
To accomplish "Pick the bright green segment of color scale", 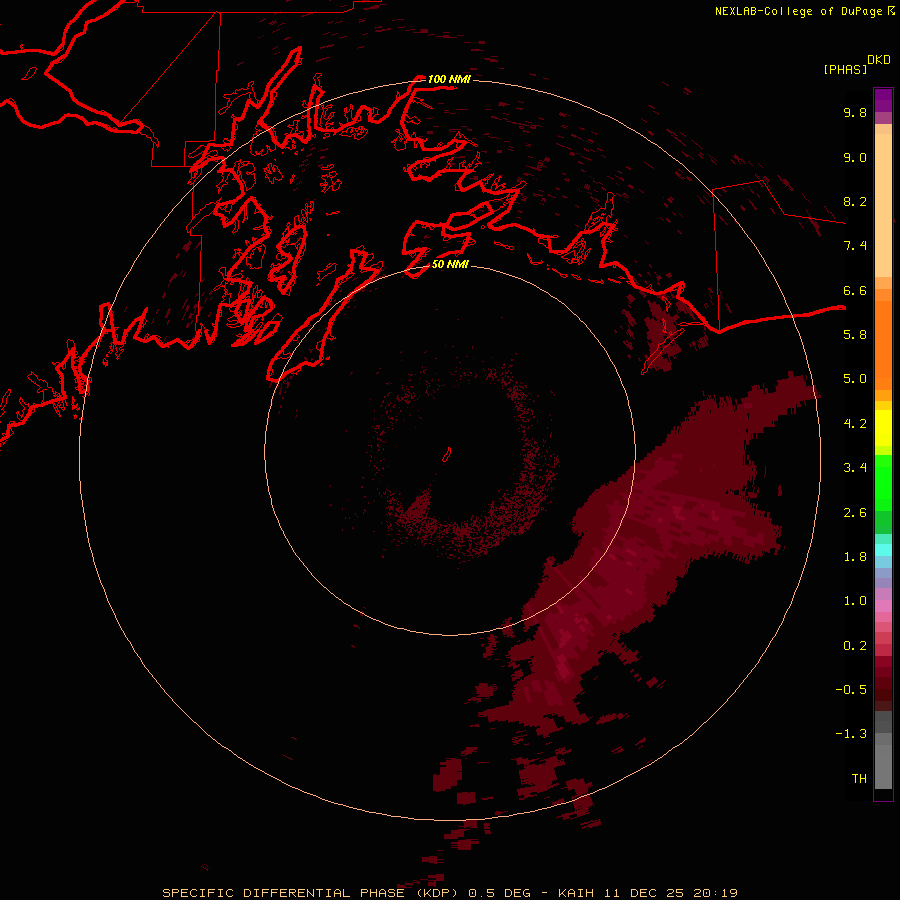I will coord(883,483).
